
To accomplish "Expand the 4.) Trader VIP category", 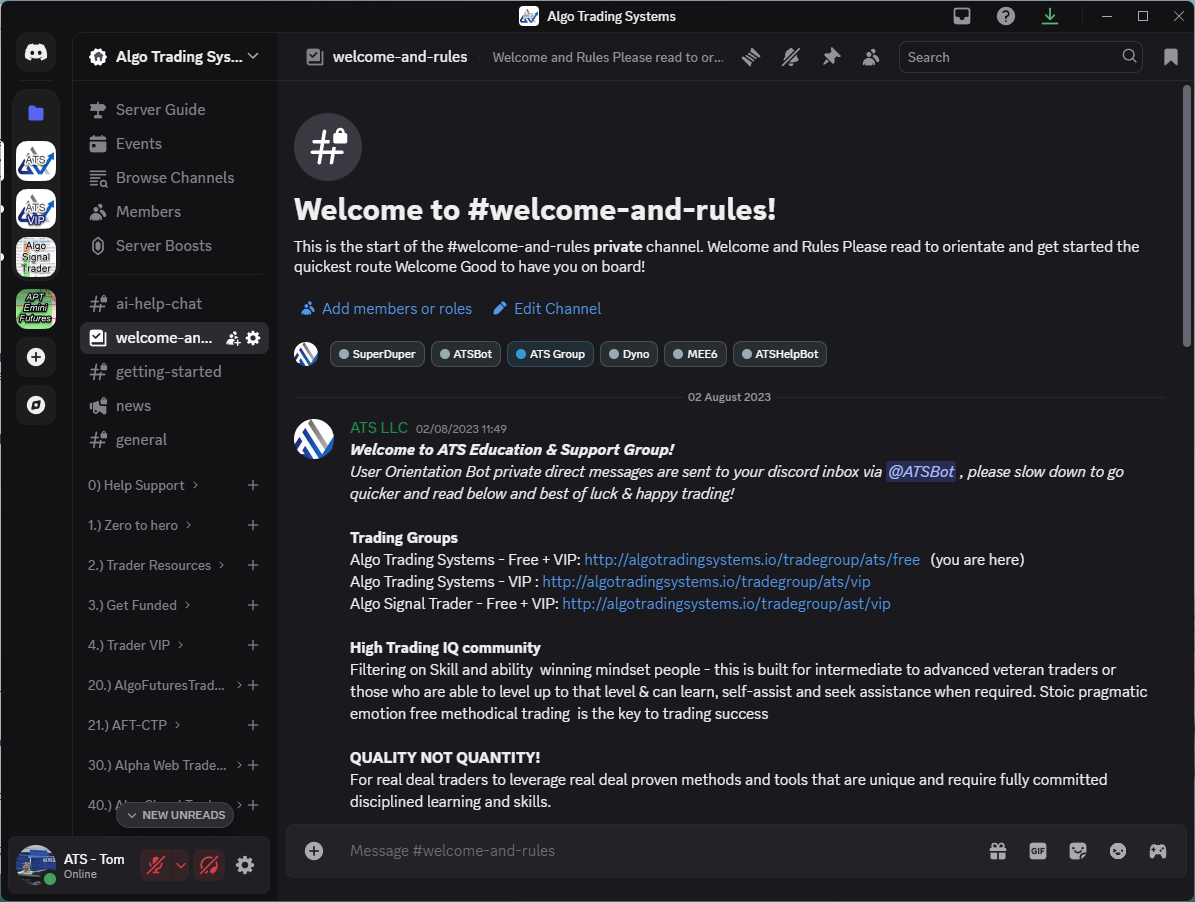I will tap(136, 645).
